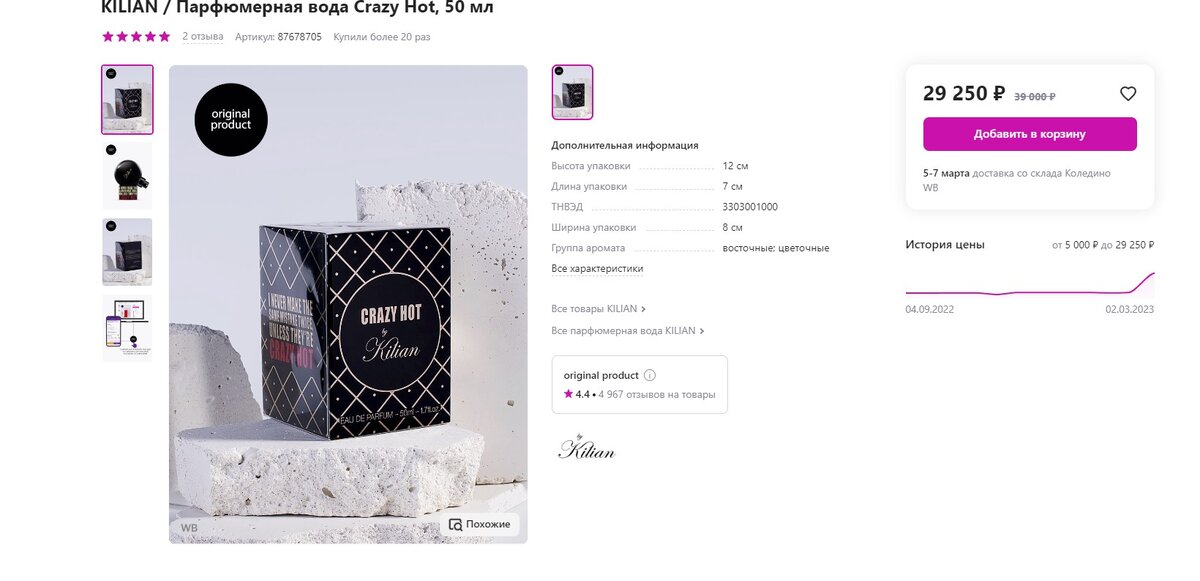Add the perfume to cart

coord(1030,134)
